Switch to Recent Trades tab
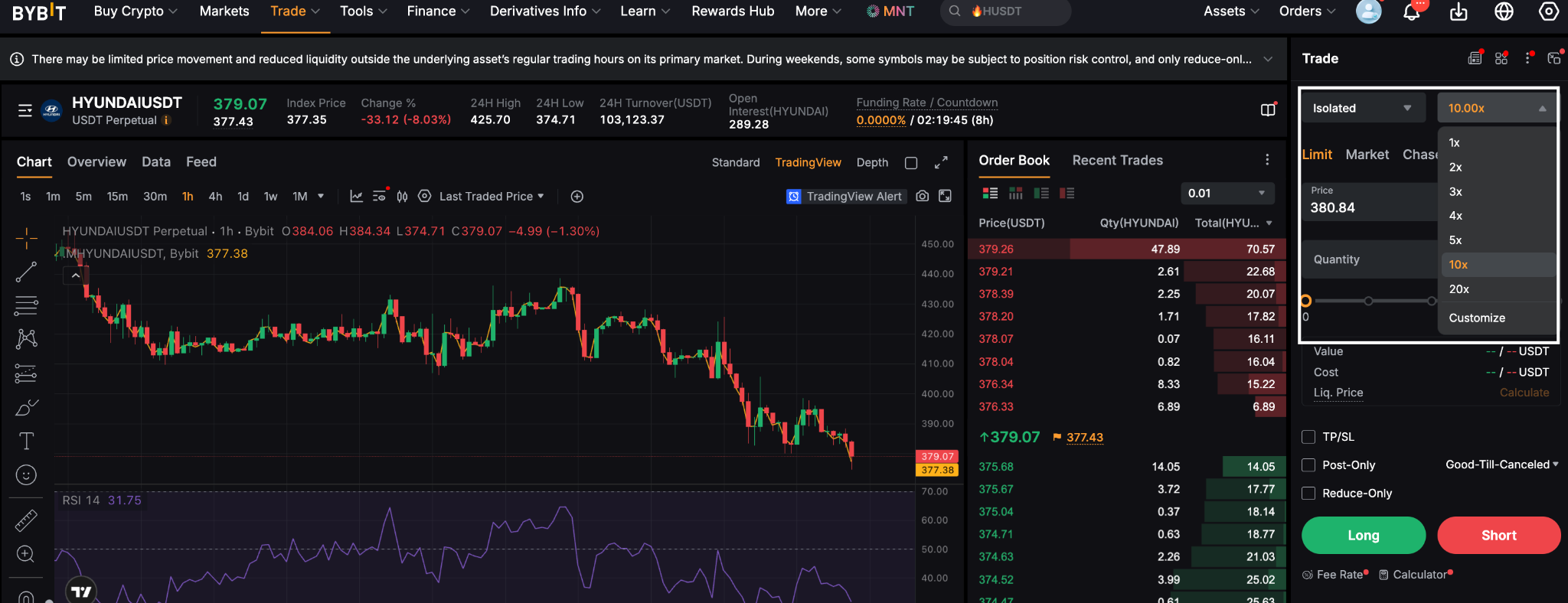Viewport: 1568px width, 603px height. point(1117,161)
